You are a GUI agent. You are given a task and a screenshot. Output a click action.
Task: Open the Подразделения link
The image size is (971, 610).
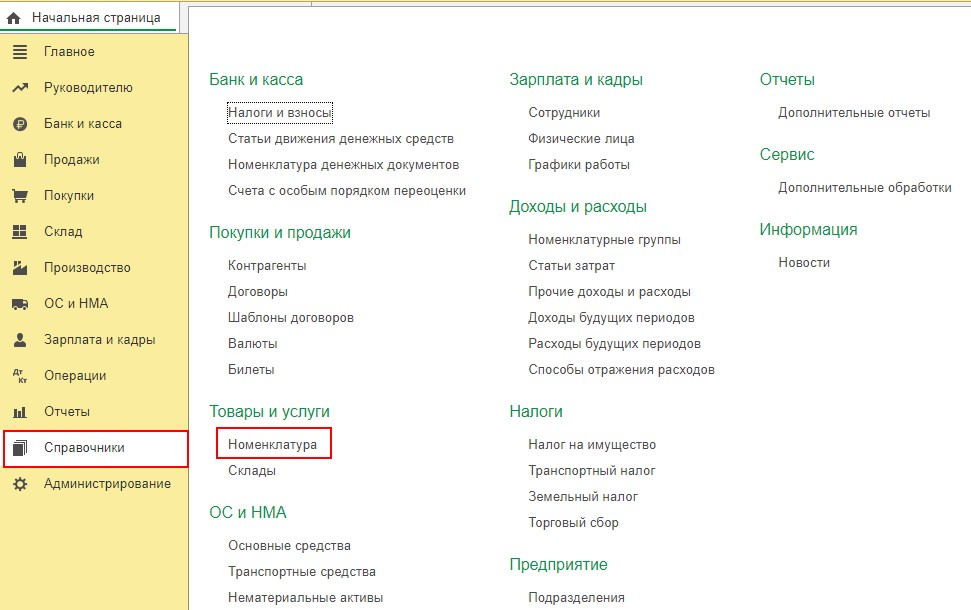pos(577,598)
